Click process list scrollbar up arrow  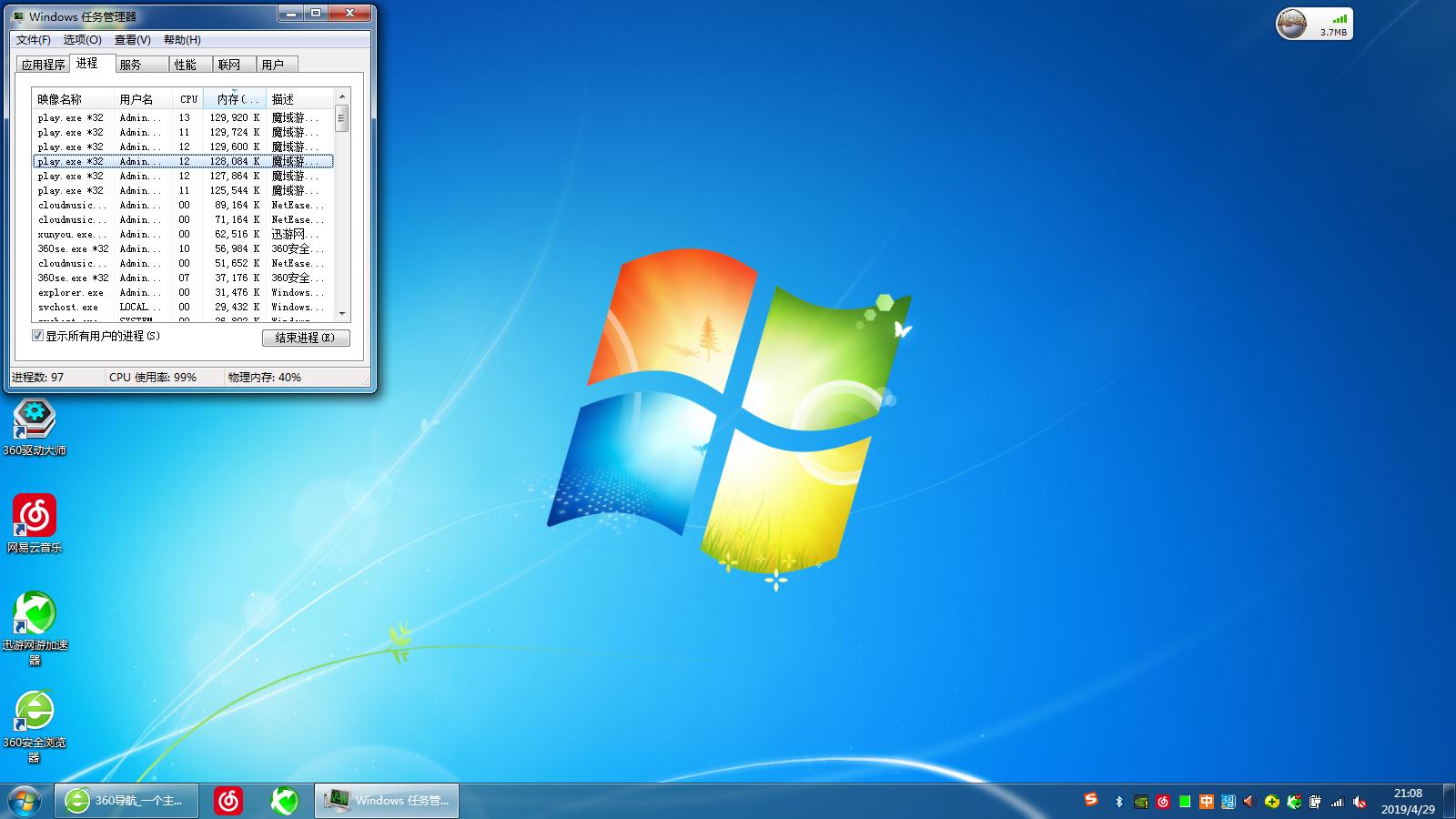point(342,96)
